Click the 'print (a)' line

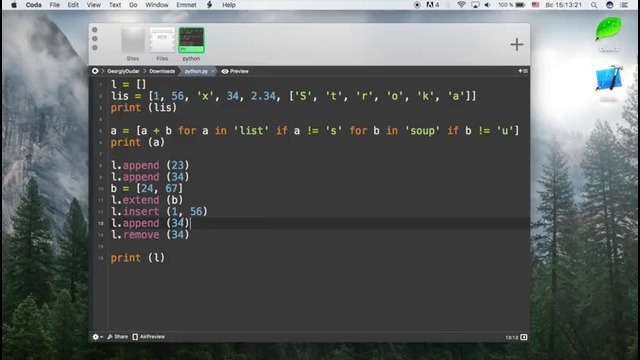138,142
